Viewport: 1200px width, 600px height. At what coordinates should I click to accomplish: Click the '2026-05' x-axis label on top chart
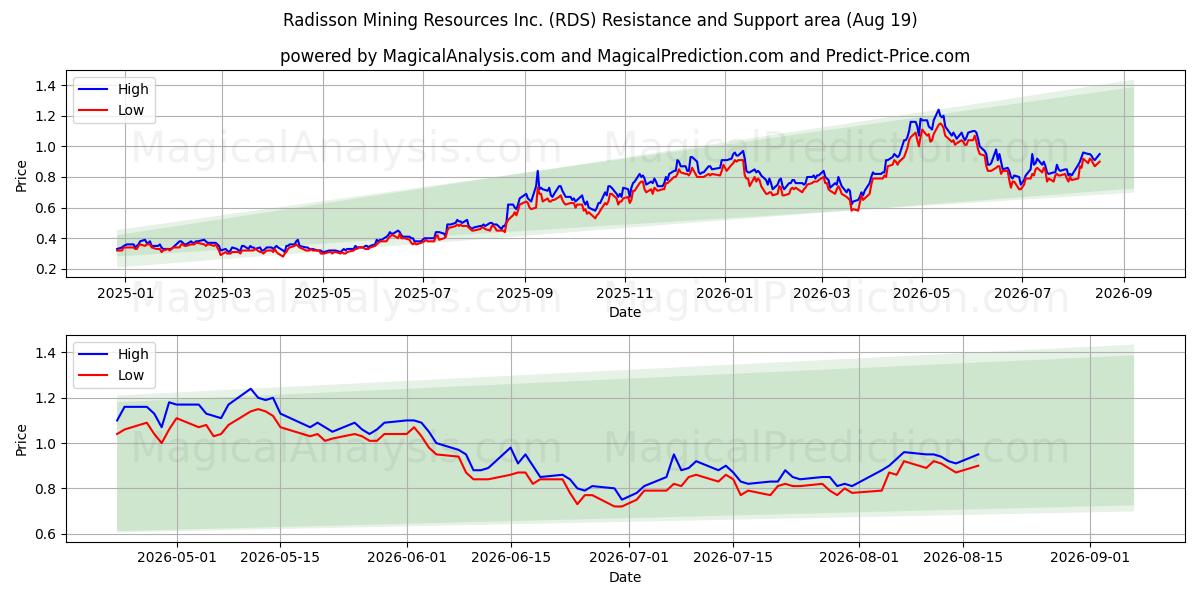(923, 294)
